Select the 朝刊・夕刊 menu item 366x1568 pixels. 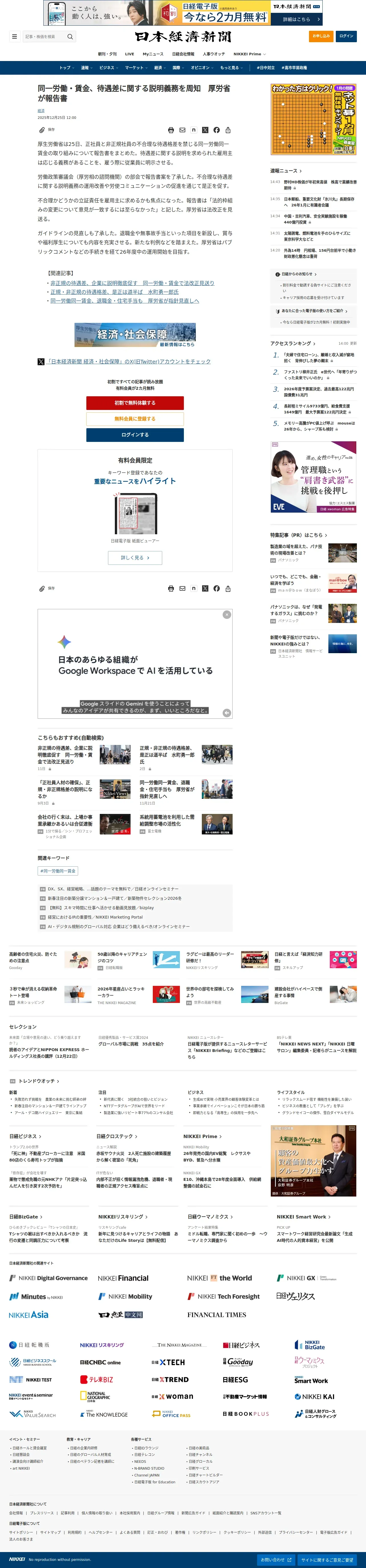[107, 54]
